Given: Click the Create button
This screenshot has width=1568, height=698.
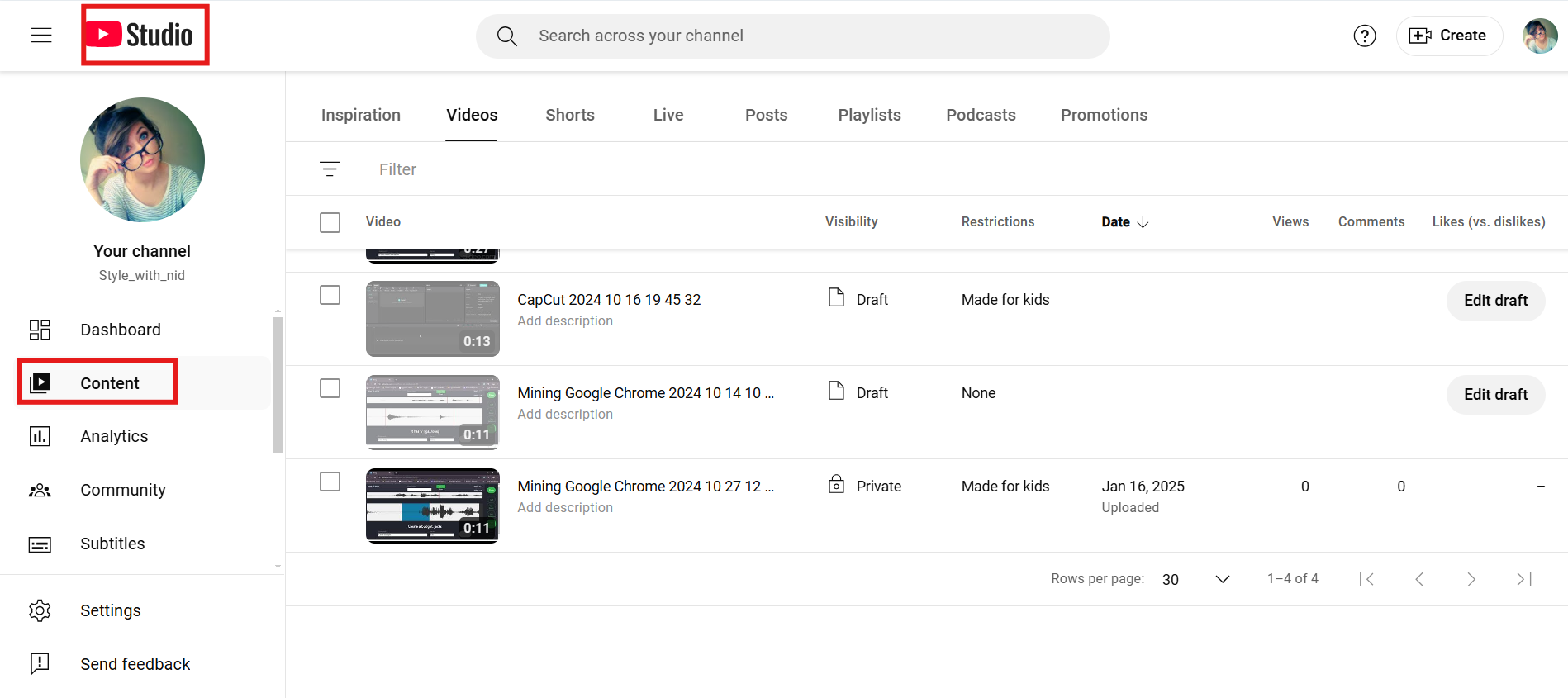Looking at the screenshot, I should point(1449,36).
